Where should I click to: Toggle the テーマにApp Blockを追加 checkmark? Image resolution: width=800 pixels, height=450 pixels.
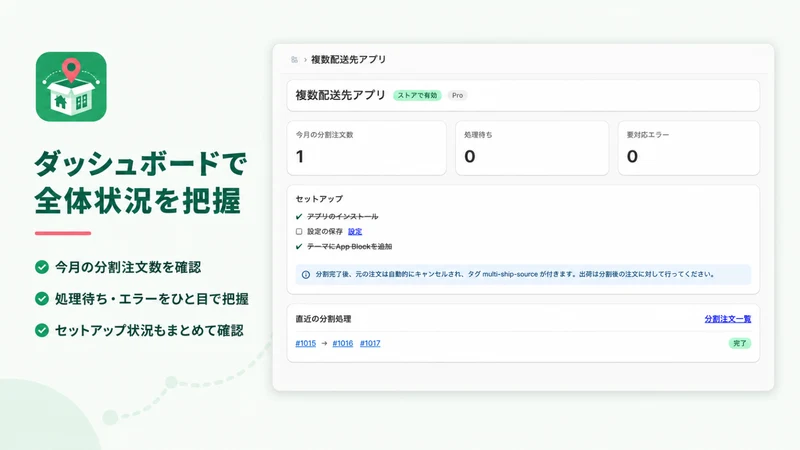(299, 246)
